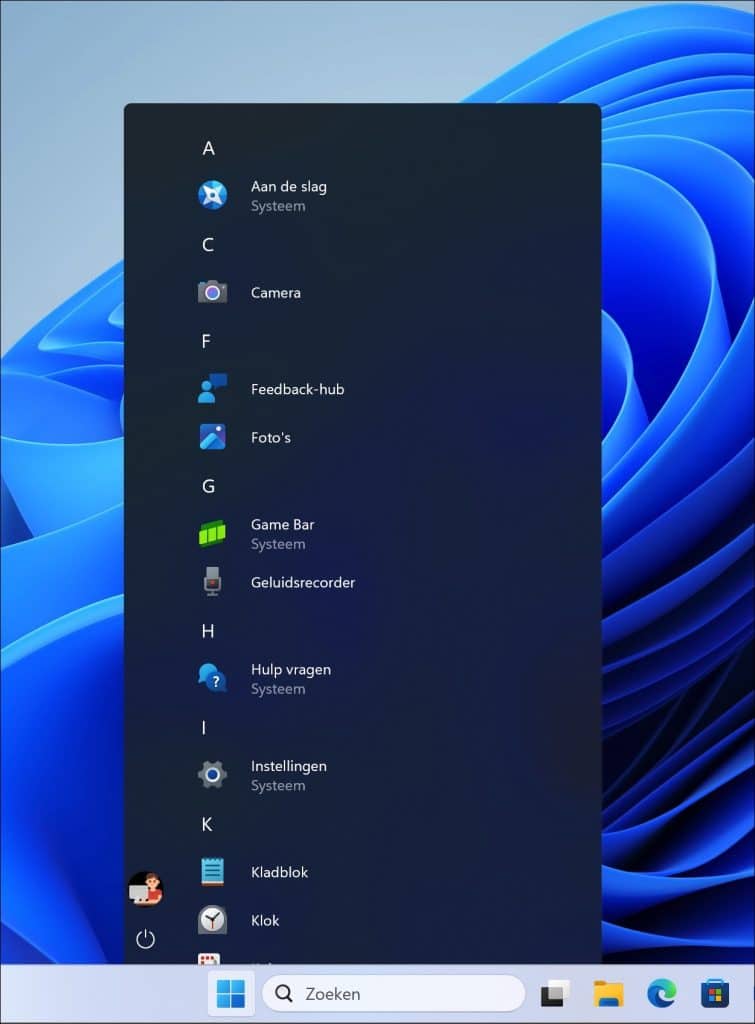Click the Zoeken search box

pos(394,994)
